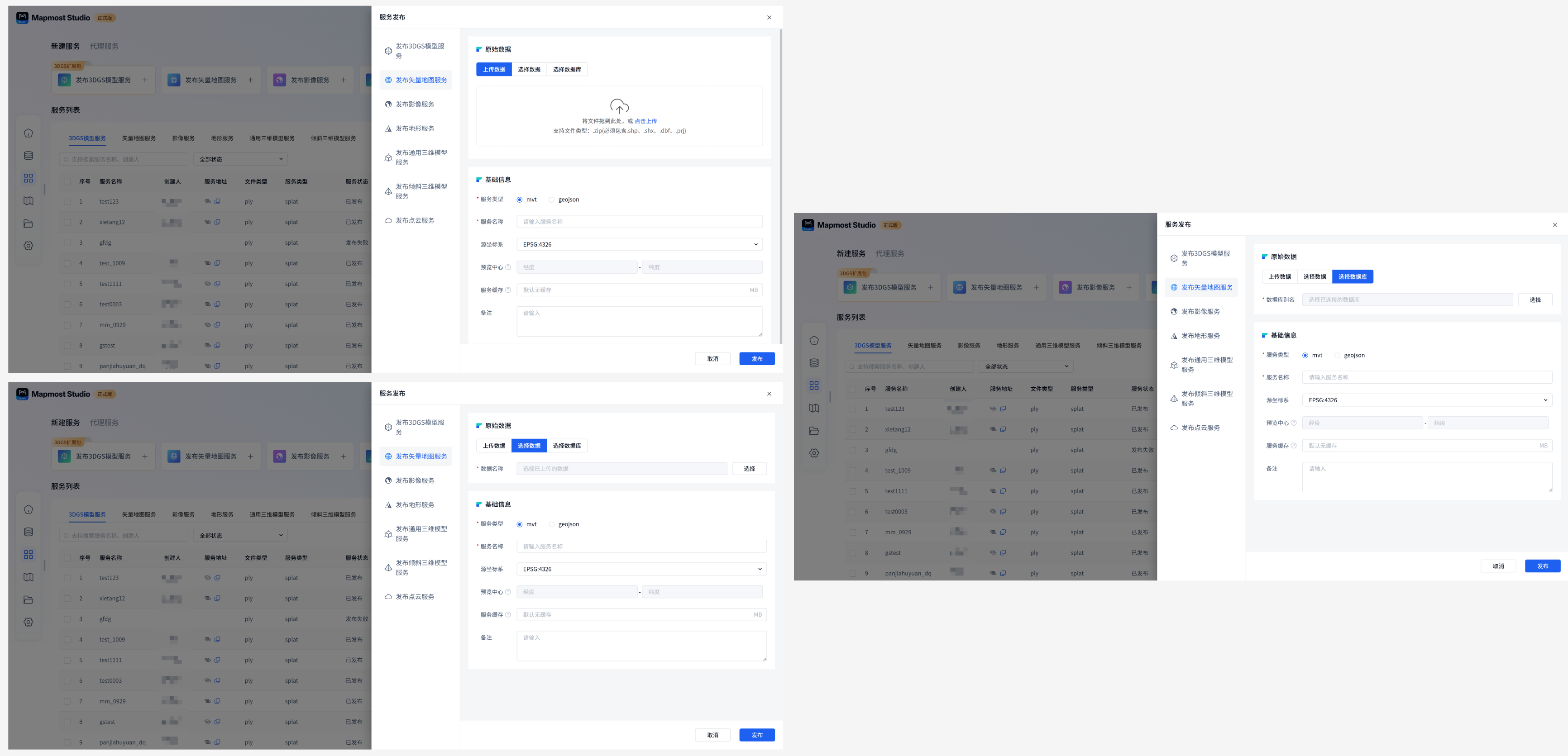The height and width of the screenshot is (756, 1568).
Task: Select geojson radio in dialog with upload drop zone
Action: click(552, 200)
